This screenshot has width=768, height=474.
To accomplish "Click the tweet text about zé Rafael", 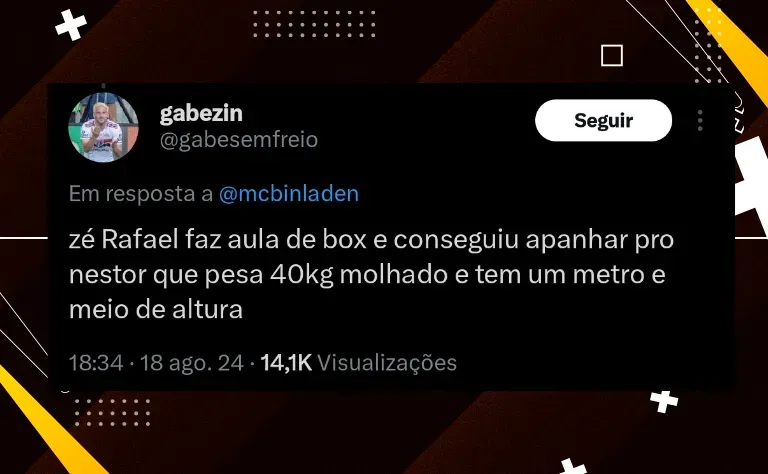I will [x=371, y=275].
